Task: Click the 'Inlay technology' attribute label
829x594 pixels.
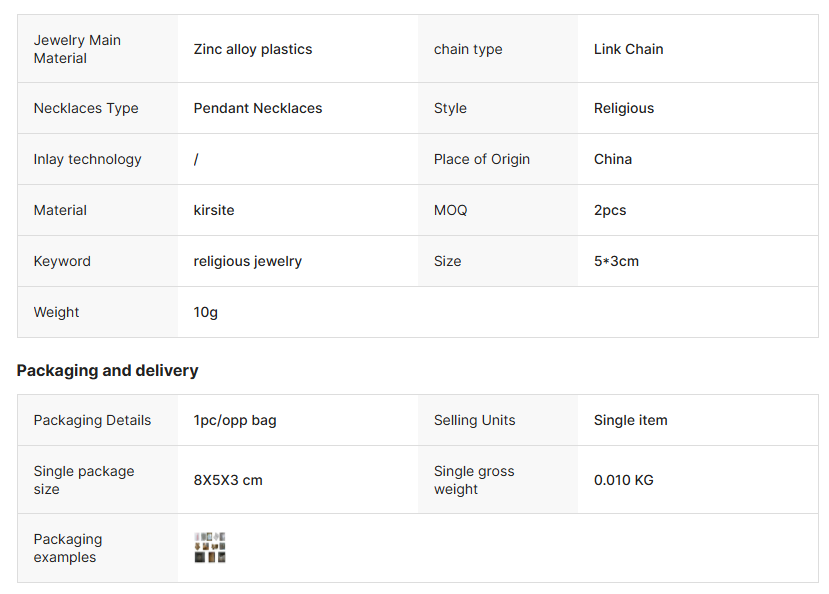Action: pyautogui.click(x=88, y=159)
